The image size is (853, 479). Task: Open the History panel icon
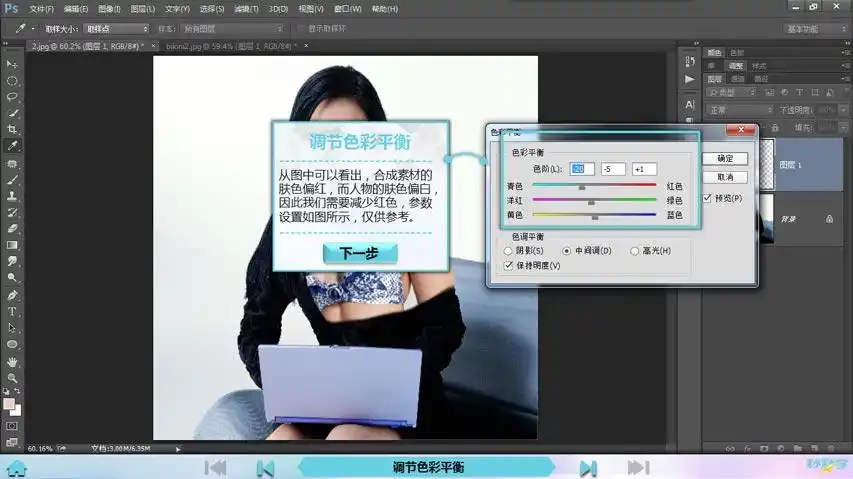[x=690, y=61]
